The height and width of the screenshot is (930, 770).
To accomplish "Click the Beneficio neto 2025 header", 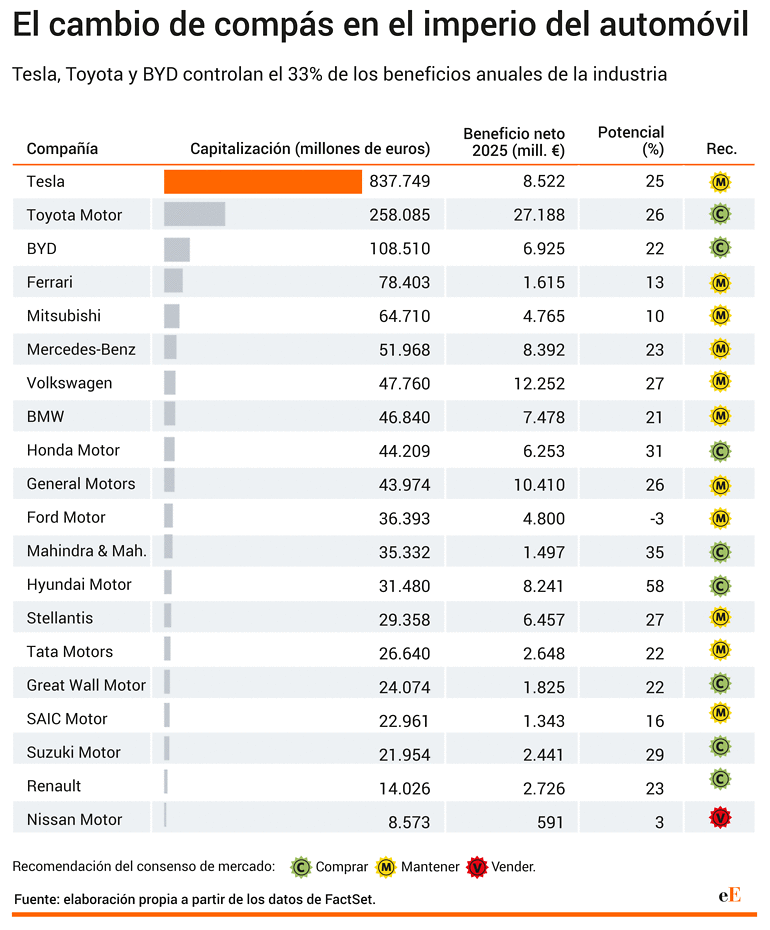I will (x=514, y=142).
